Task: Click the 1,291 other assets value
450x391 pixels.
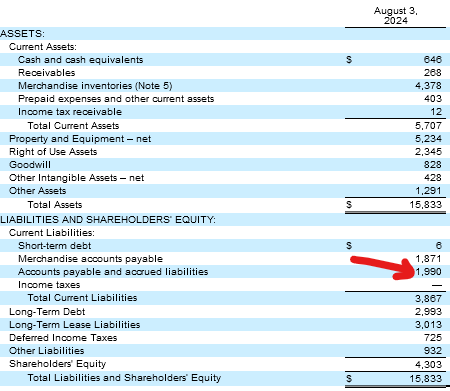Action: [x=428, y=191]
